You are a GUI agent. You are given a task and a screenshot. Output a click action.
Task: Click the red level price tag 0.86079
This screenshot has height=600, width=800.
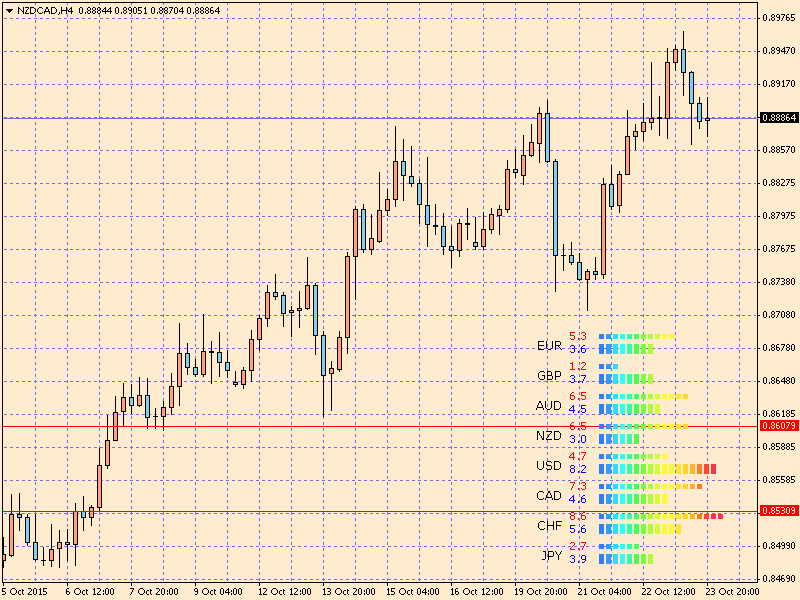tap(779, 426)
